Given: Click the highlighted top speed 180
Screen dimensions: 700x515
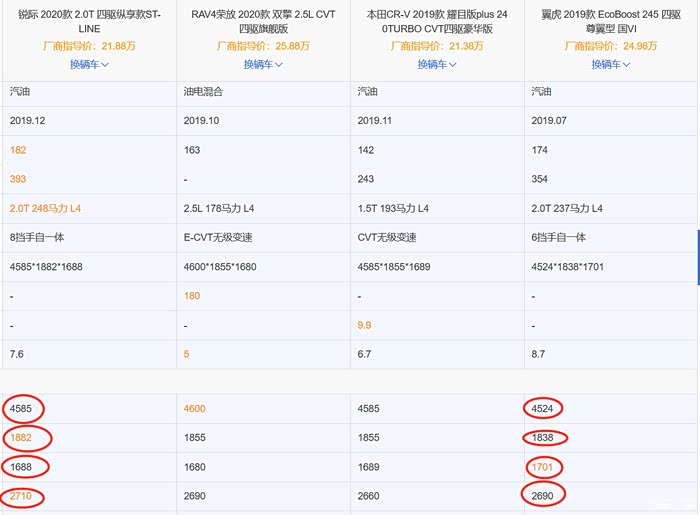Looking at the screenshot, I should point(192,296).
